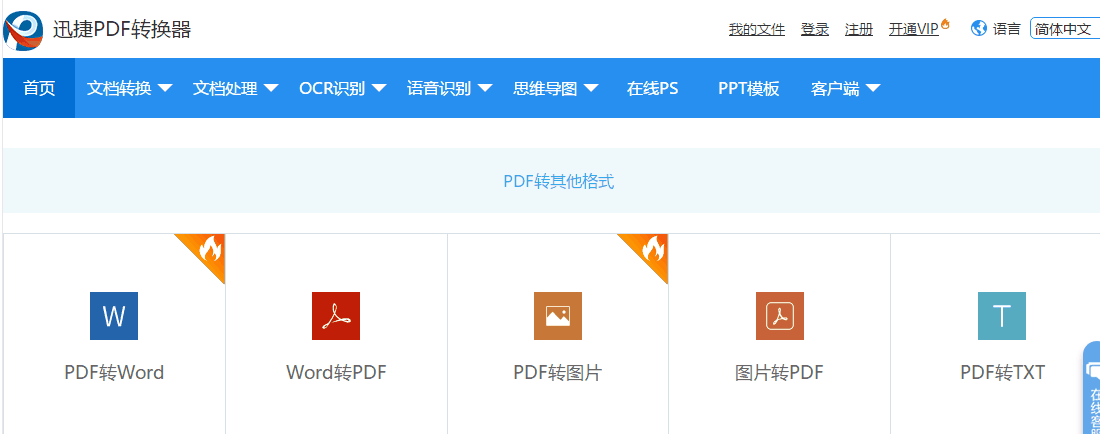Click the 开通VIP link
The height and width of the screenshot is (434, 1100).
pyautogui.click(x=914, y=29)
